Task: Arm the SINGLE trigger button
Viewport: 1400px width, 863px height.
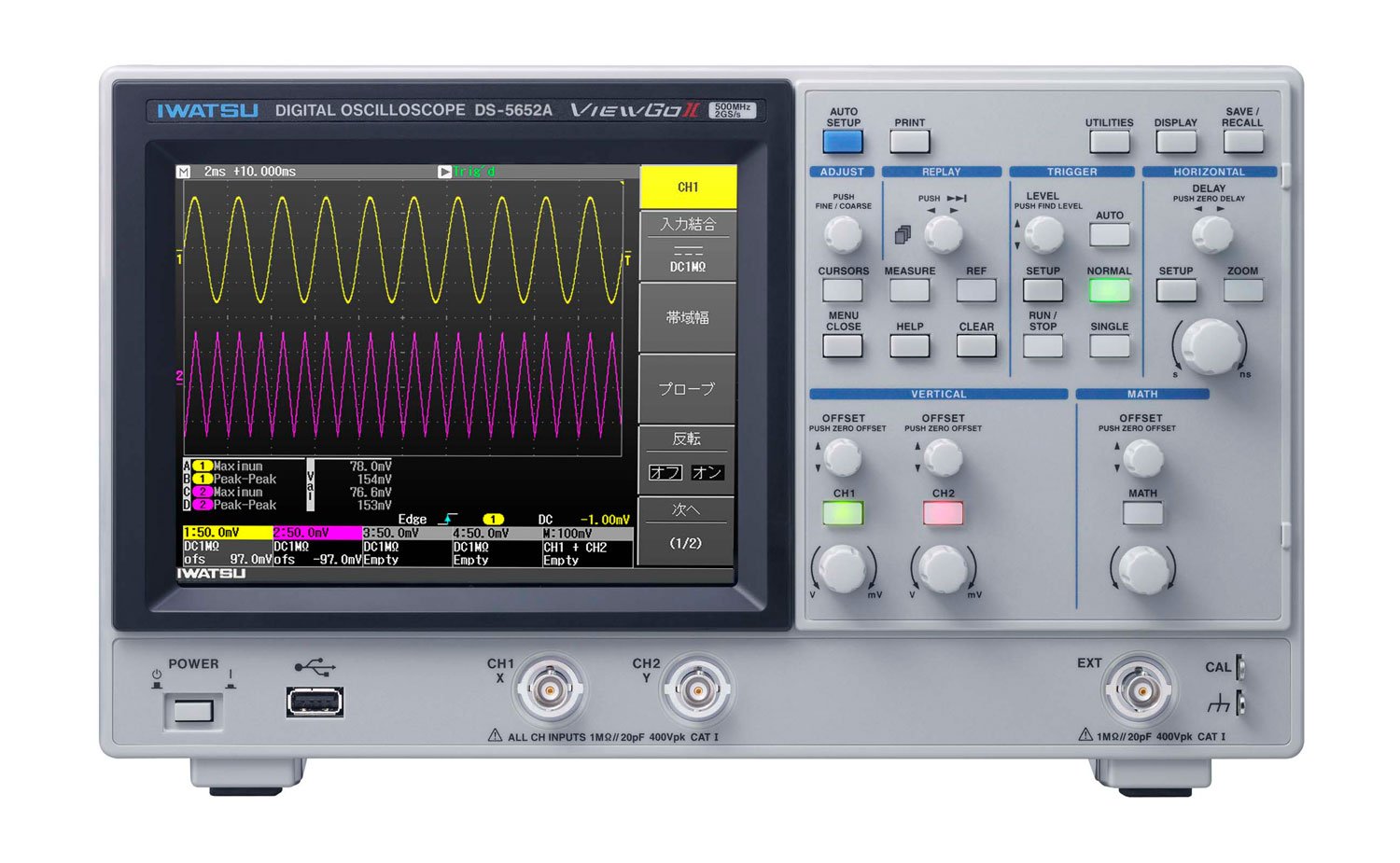Action: click(1109, 346)
